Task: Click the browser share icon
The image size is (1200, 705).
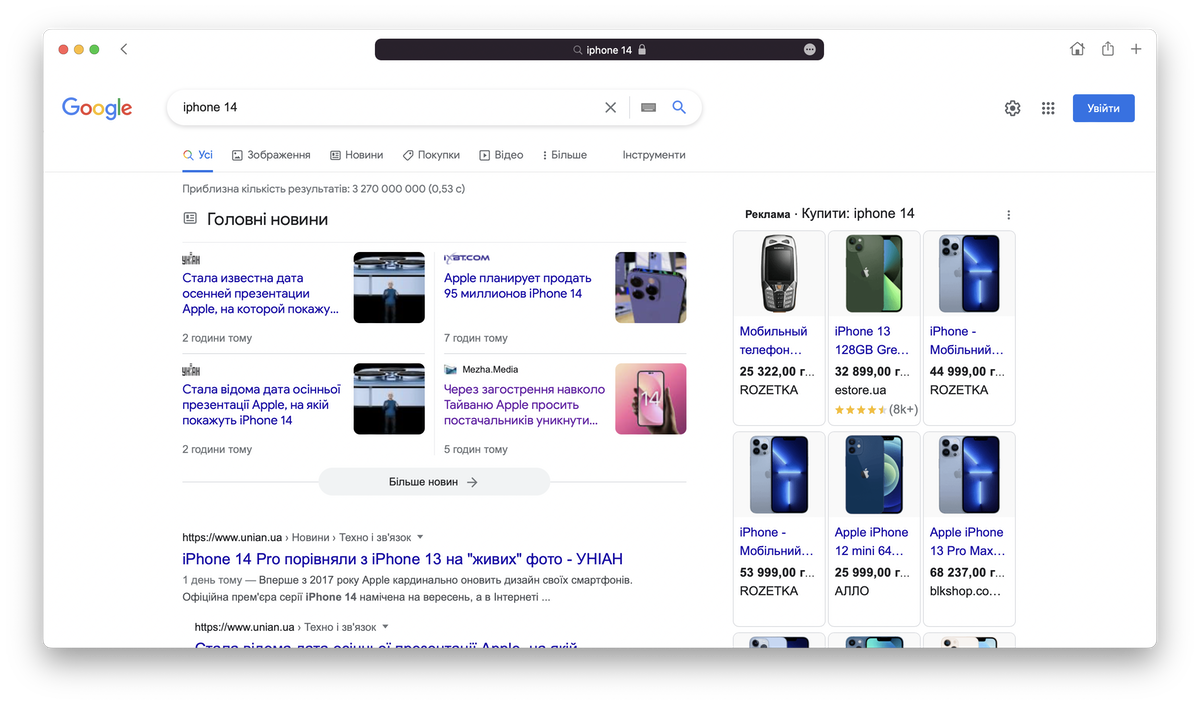Action: click(x=1108, y=49)
